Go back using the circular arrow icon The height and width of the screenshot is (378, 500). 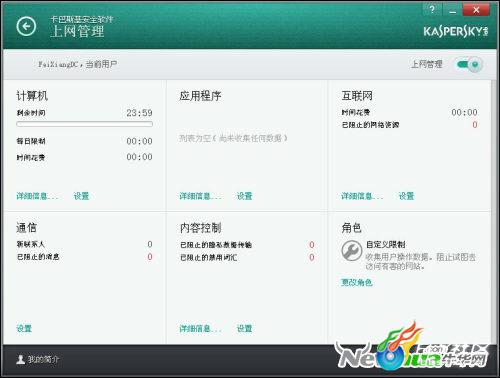coord(26,26)
